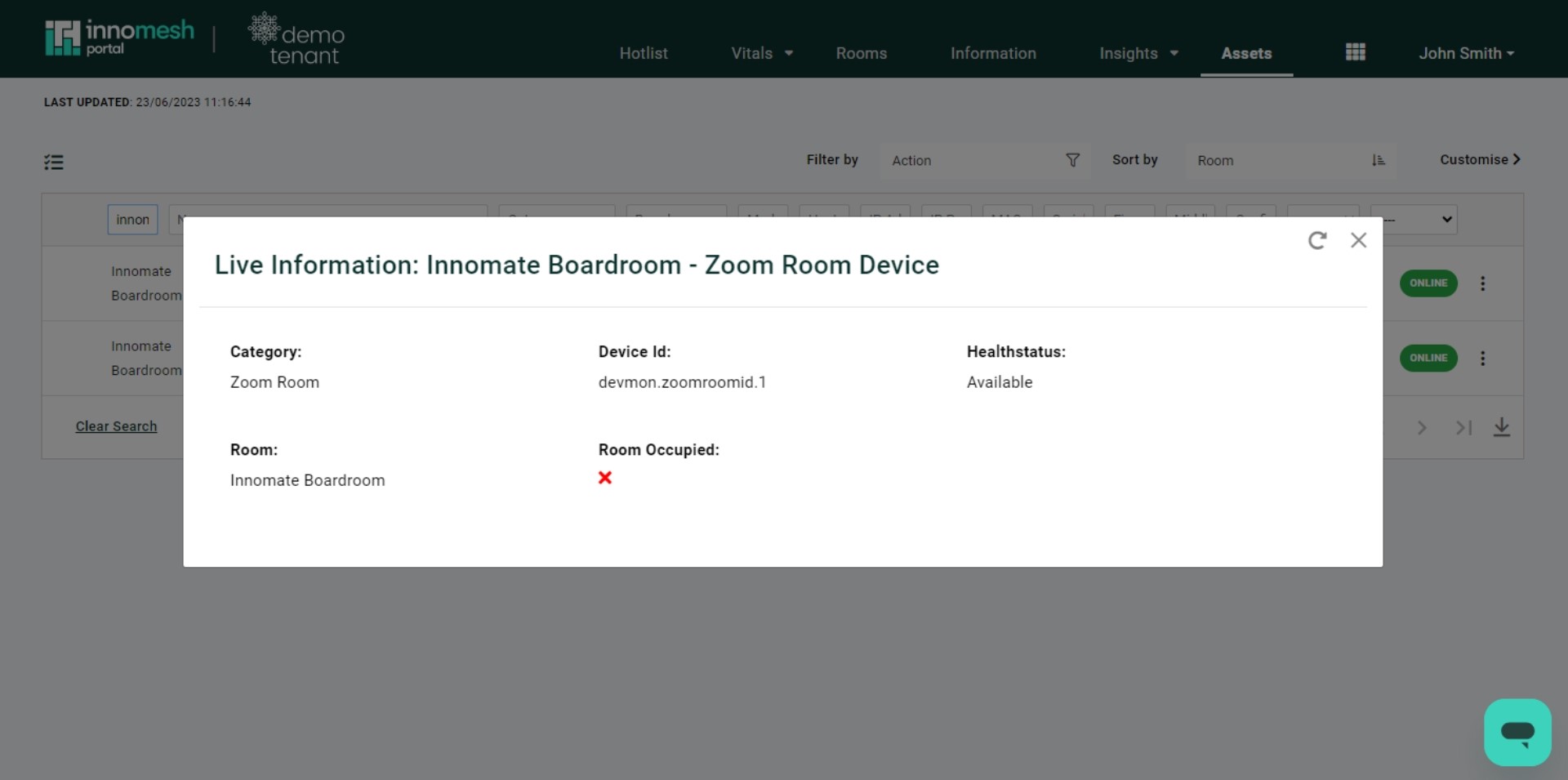1568x780 pixels.
Task: Click the device id devmon.zoomroomid.1
Action: (x=682, y=382)
